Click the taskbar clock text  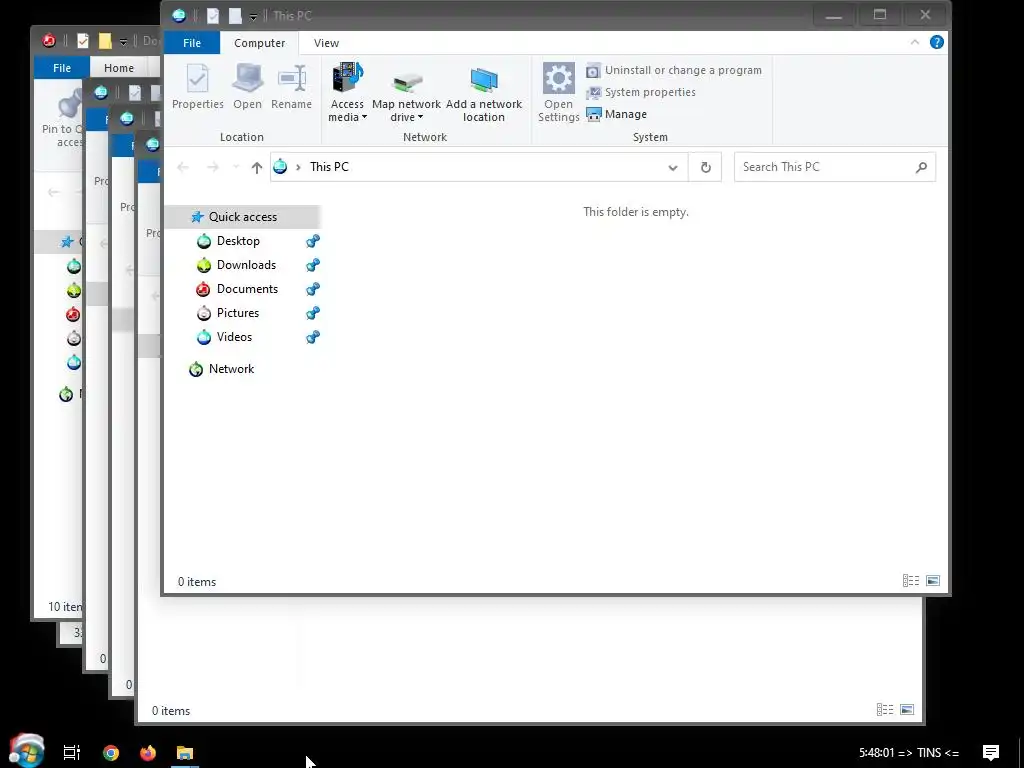click(x=909, y=753)
